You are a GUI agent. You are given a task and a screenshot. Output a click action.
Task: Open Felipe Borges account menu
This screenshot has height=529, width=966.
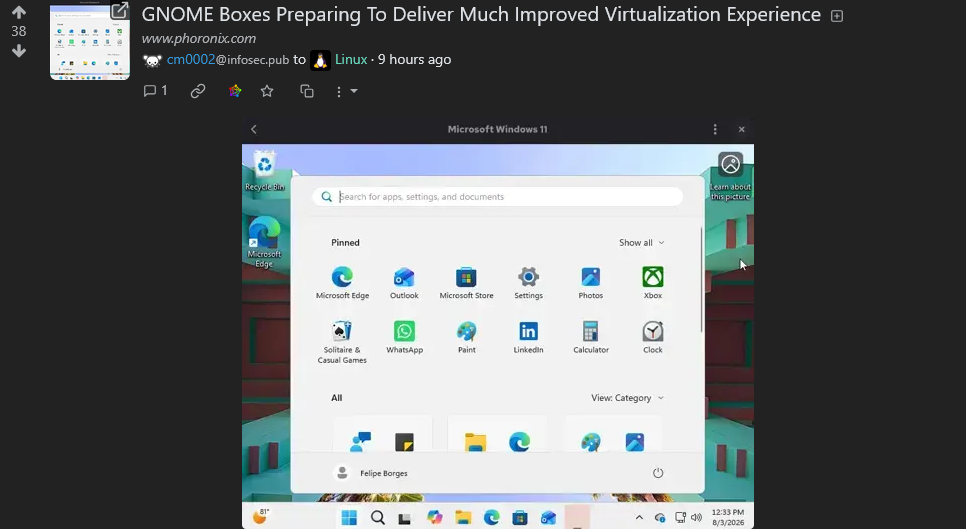click(x=371, y=473)
